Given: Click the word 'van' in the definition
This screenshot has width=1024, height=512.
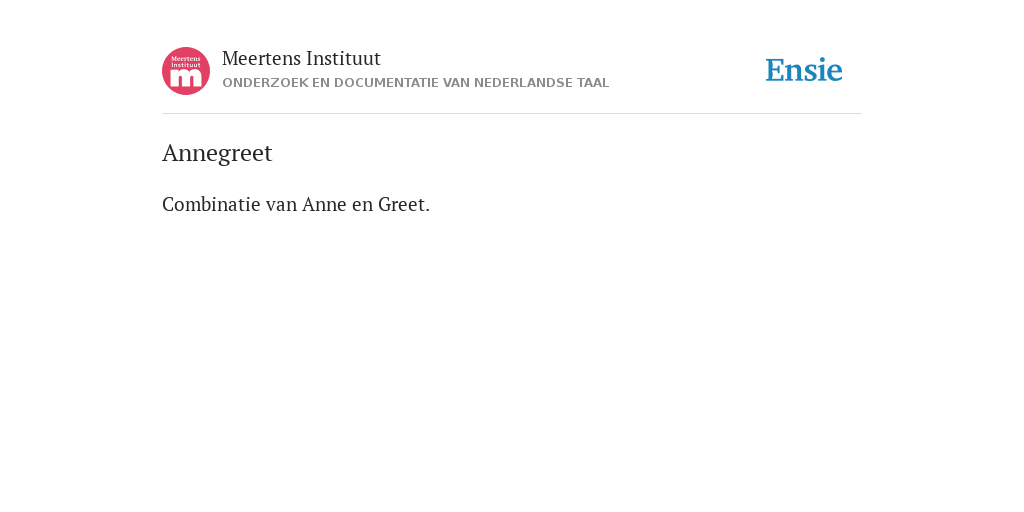Looking at the screenshot, I should [x=281, y=204].
